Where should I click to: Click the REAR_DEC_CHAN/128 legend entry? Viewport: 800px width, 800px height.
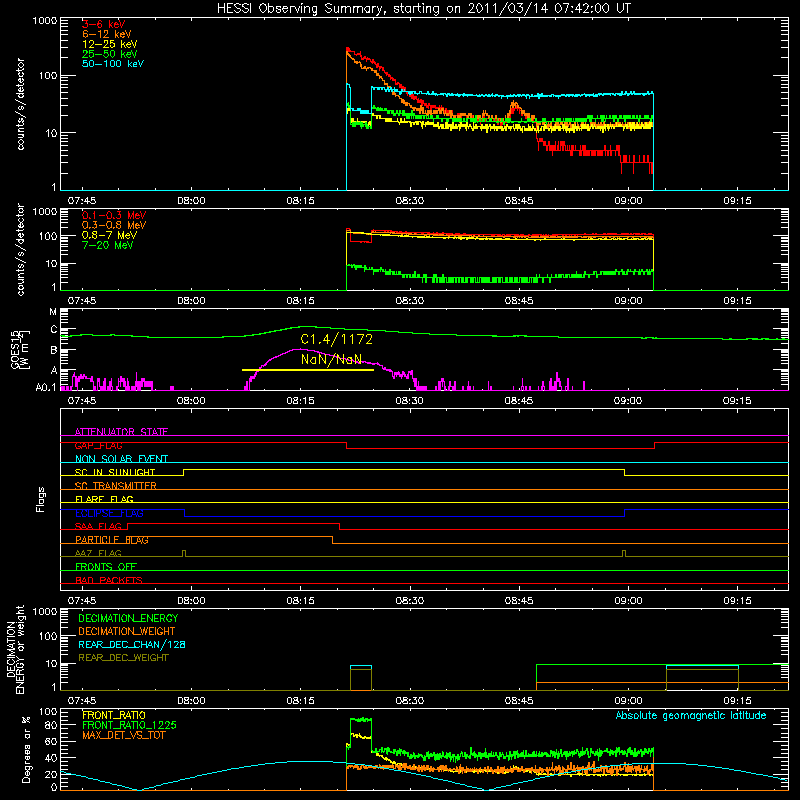pos(132,644)
